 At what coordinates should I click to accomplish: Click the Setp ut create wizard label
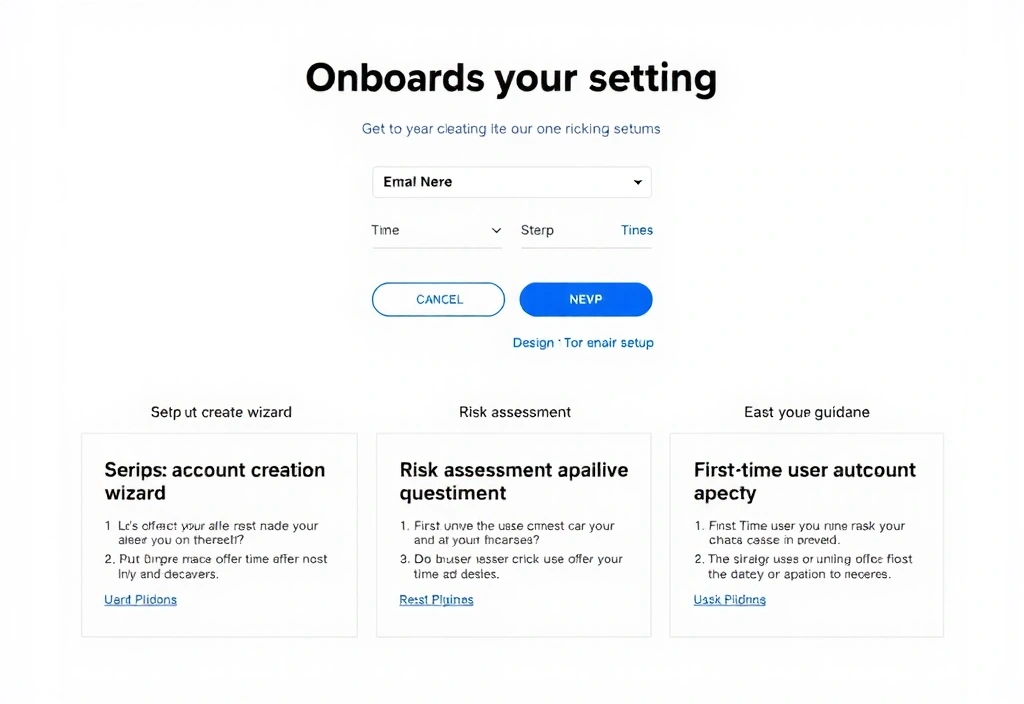pos(221,412)
